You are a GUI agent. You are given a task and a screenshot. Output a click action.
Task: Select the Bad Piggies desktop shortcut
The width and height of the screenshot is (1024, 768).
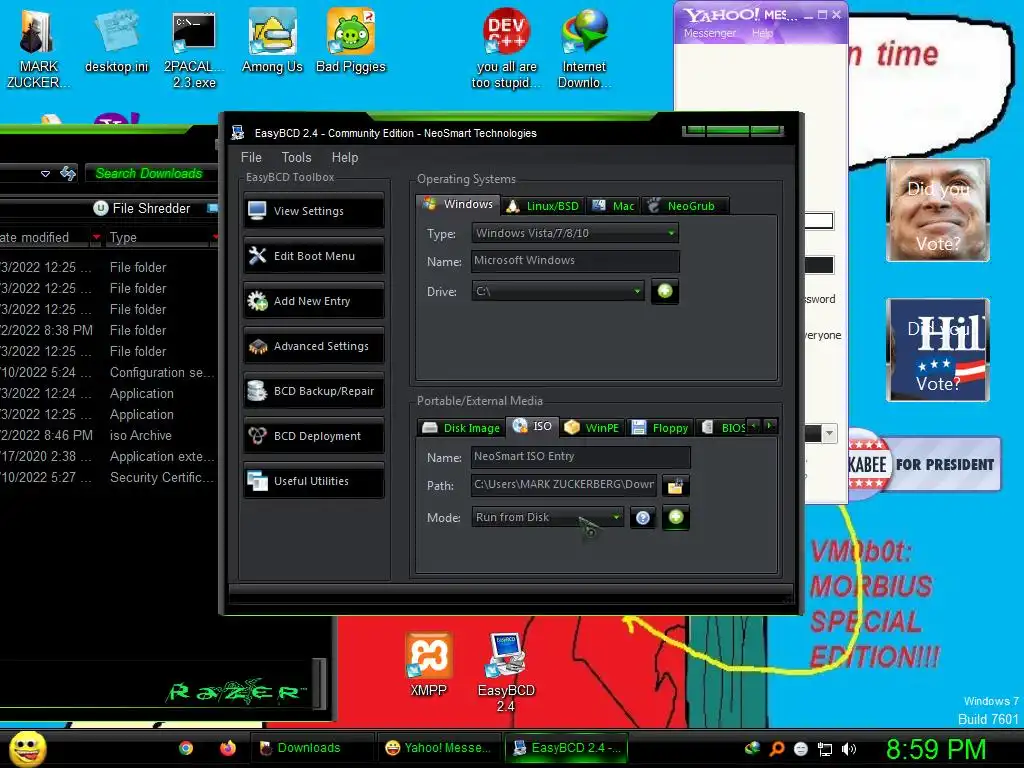pos(351,42)
